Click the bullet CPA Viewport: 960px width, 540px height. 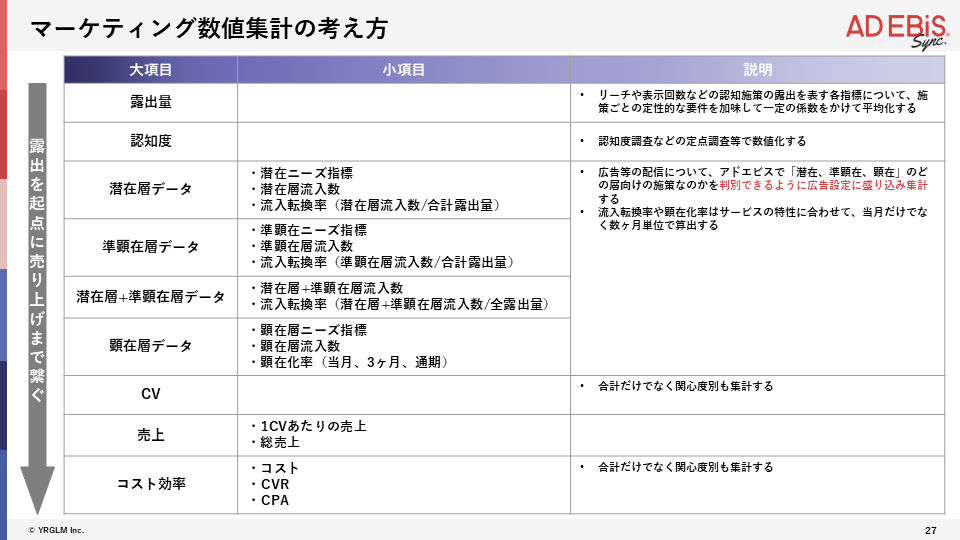[x=269, y=500]
